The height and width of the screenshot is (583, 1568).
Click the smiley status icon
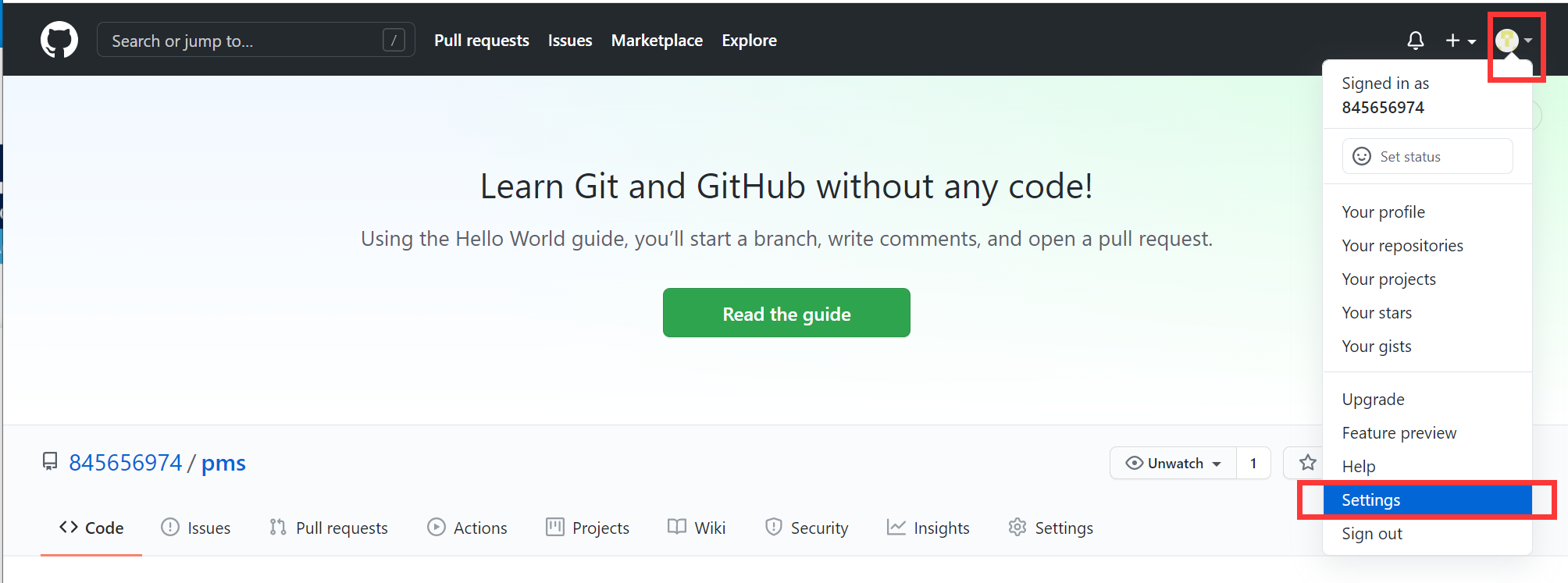tap(1362, 156)
